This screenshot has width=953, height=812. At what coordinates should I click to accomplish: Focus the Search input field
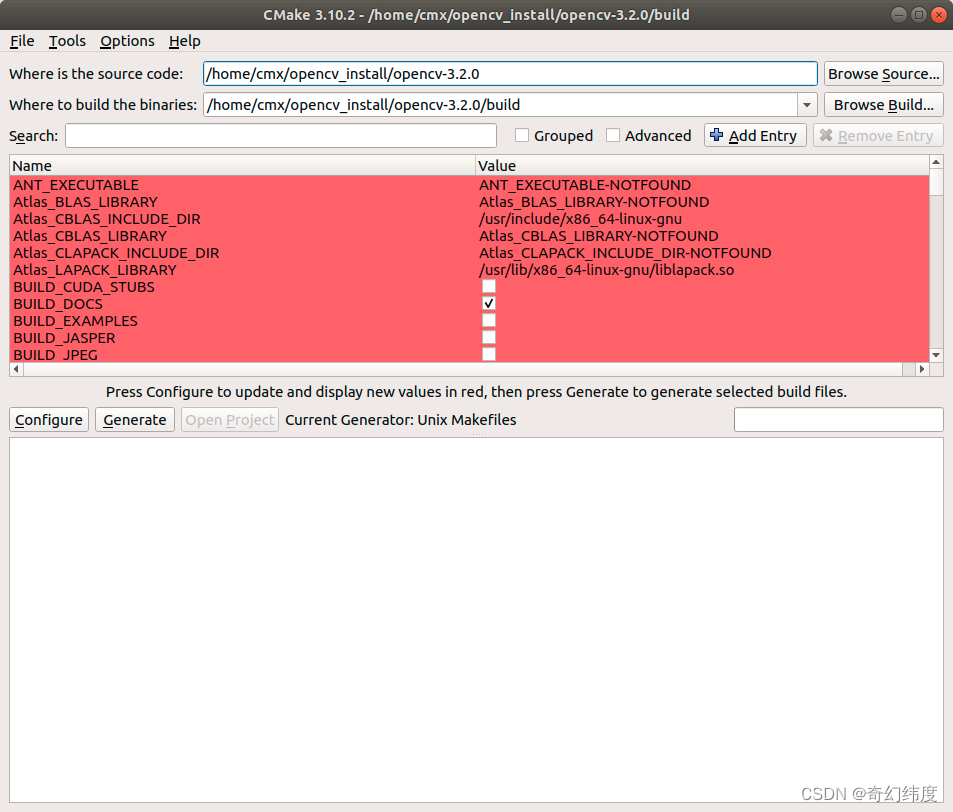coord(281,136)
